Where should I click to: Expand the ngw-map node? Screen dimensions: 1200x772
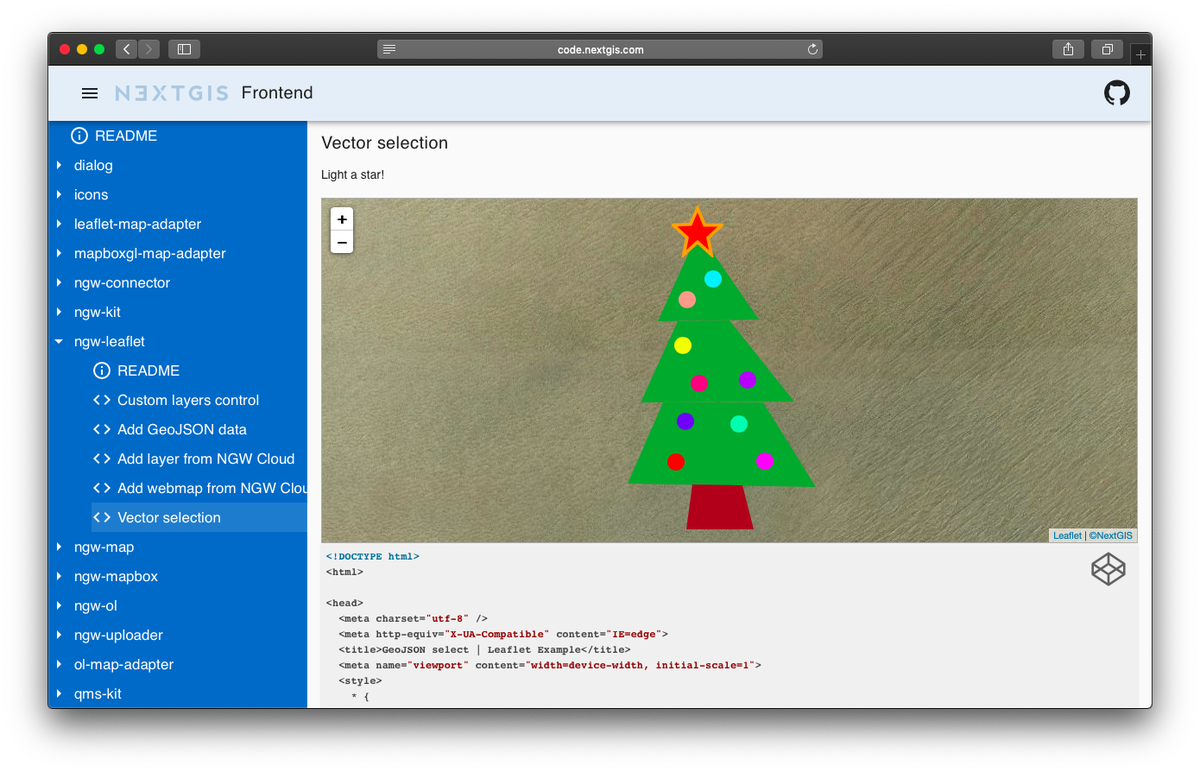coord(59,547)
